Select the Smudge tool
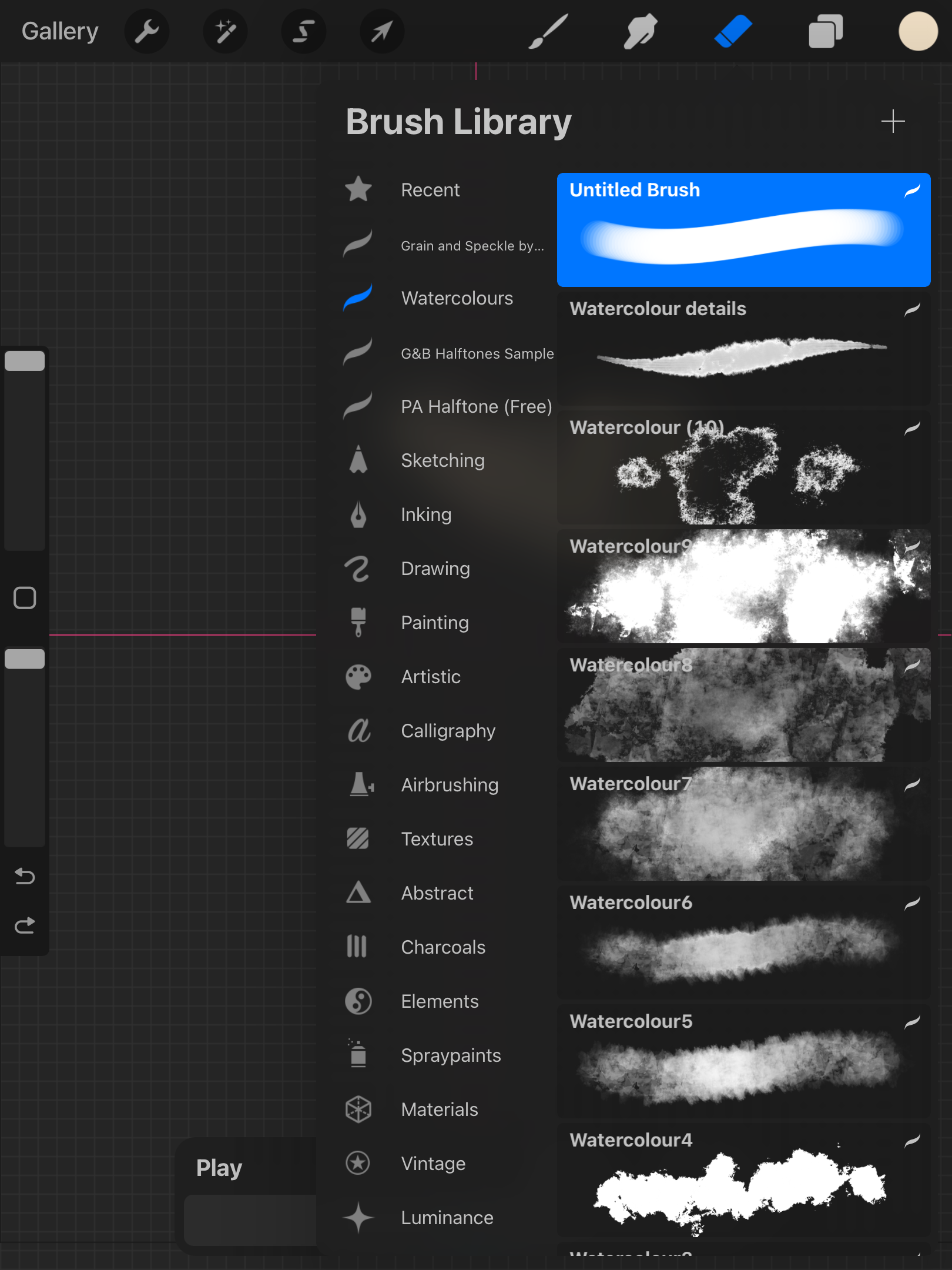The height and width of the screenshot is (1270, 952). [640, 32]
